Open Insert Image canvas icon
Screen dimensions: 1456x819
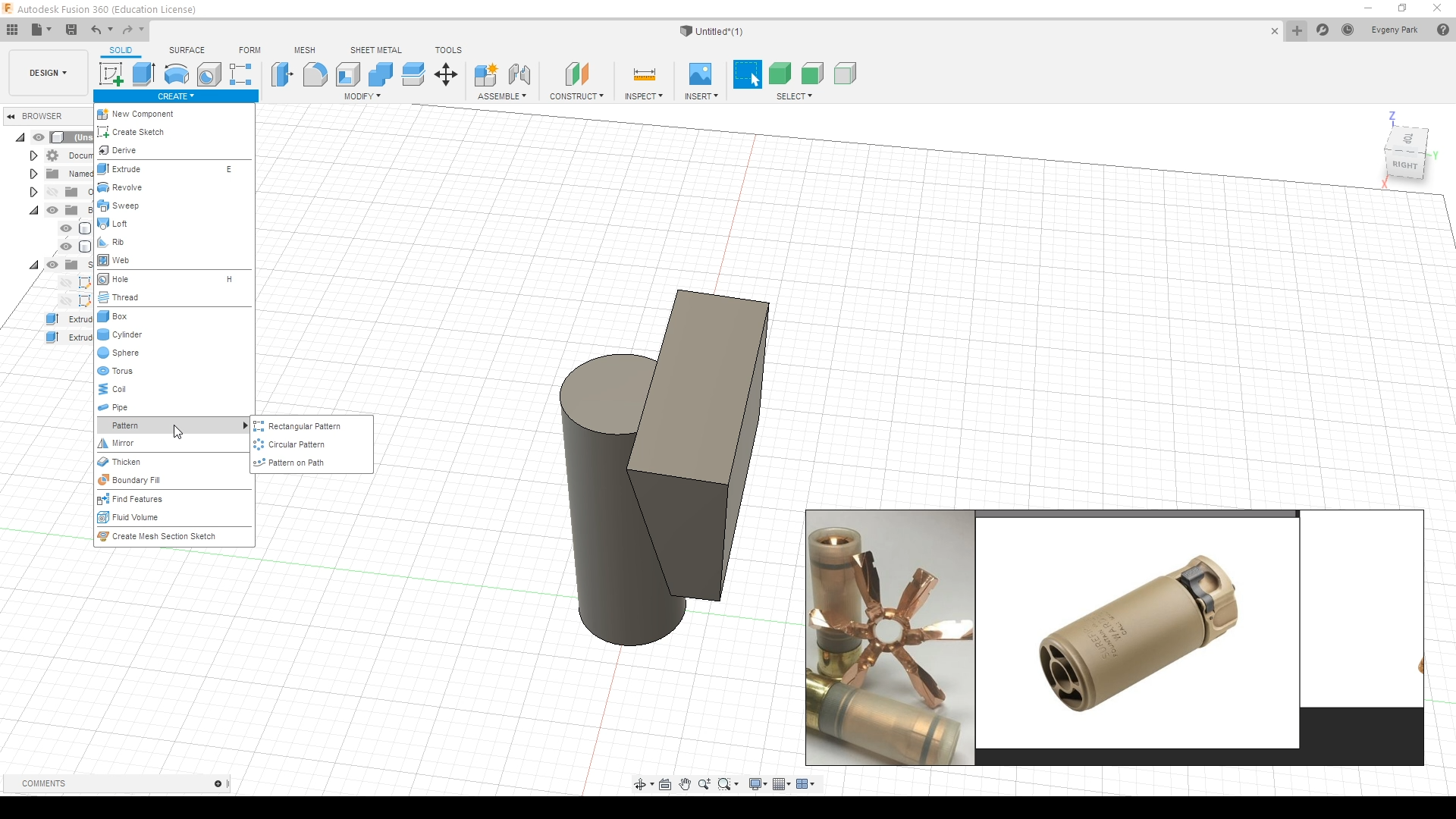tap(700, 74)
